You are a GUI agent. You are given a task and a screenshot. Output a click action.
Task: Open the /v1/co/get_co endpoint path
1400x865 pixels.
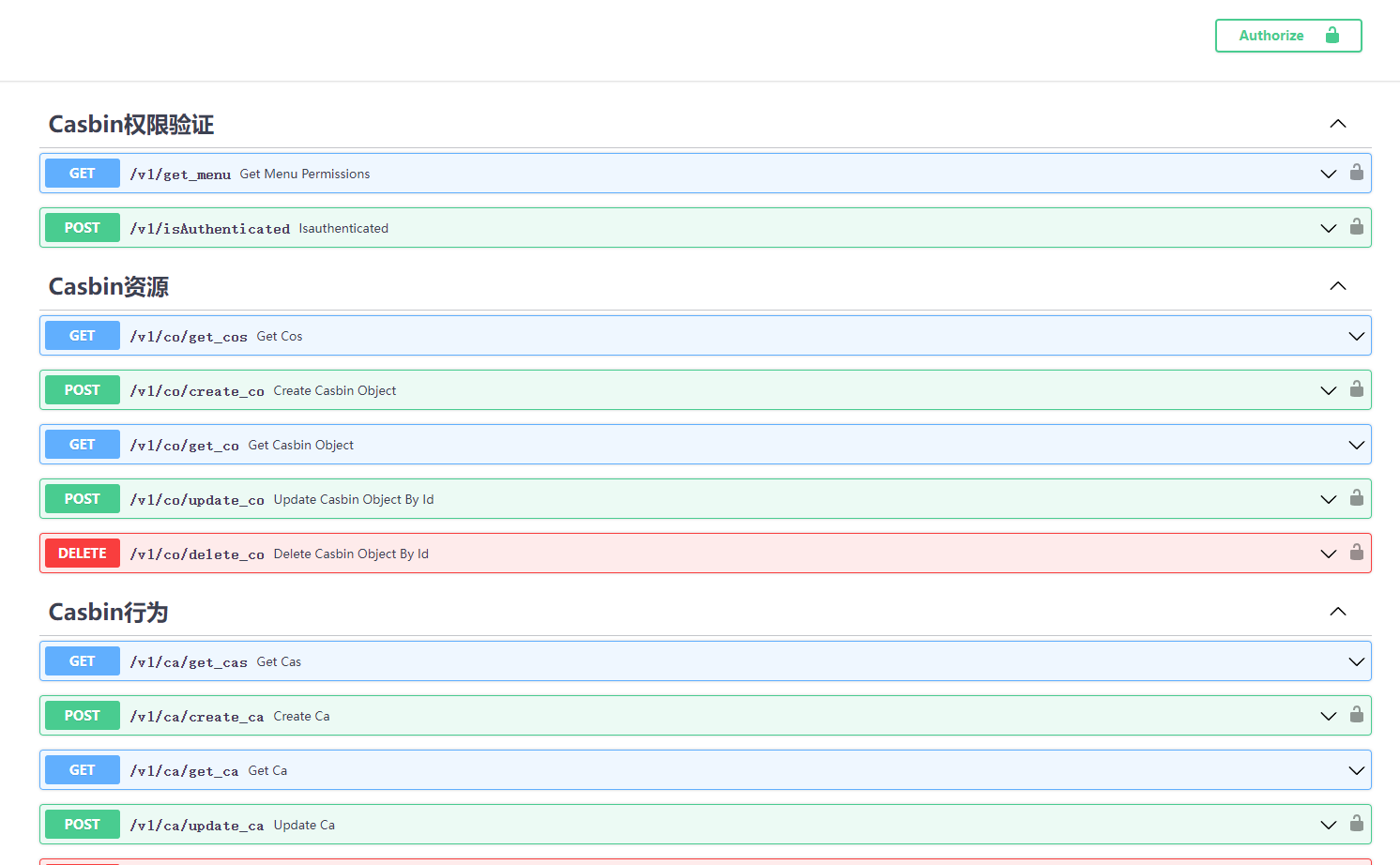185,446
